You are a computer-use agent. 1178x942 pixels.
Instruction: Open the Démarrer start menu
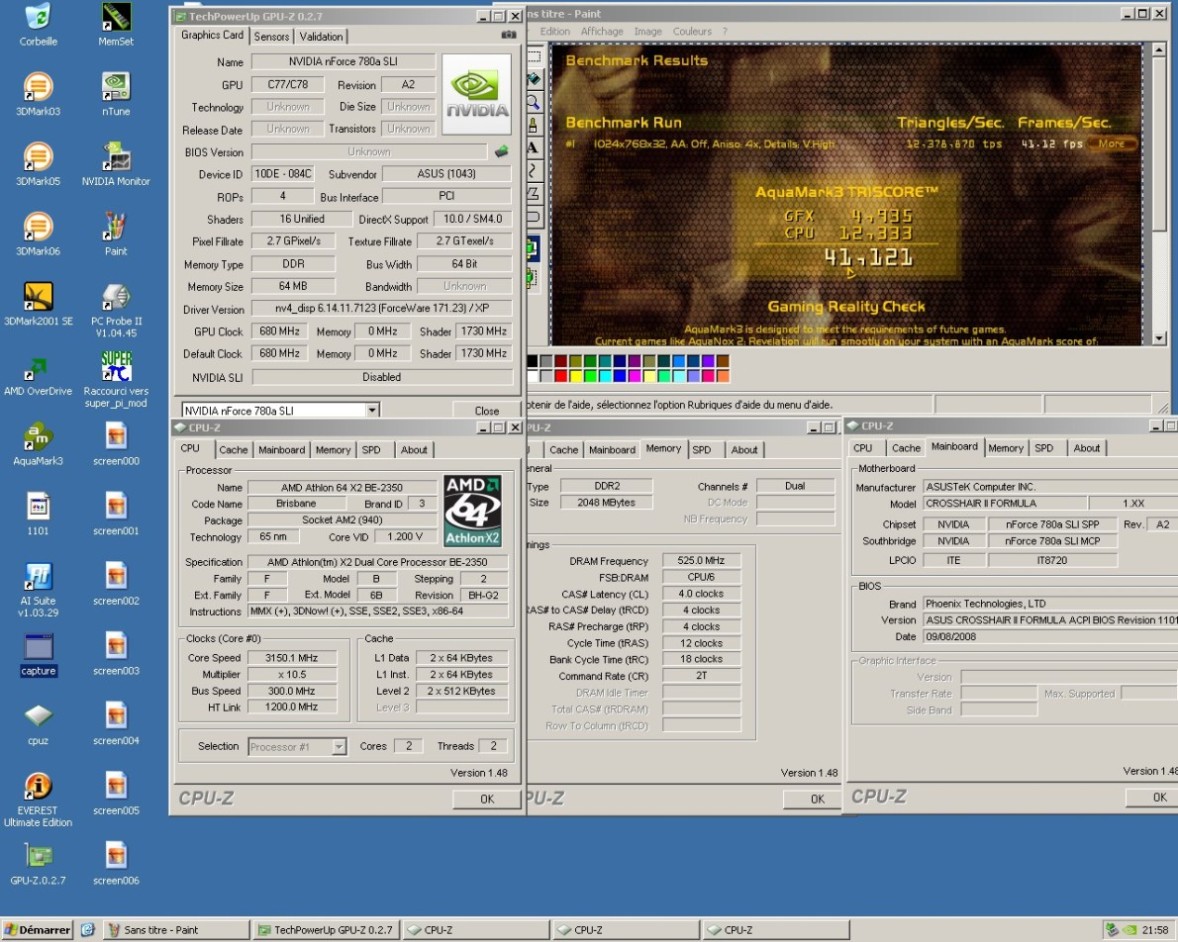click(37, 930)
